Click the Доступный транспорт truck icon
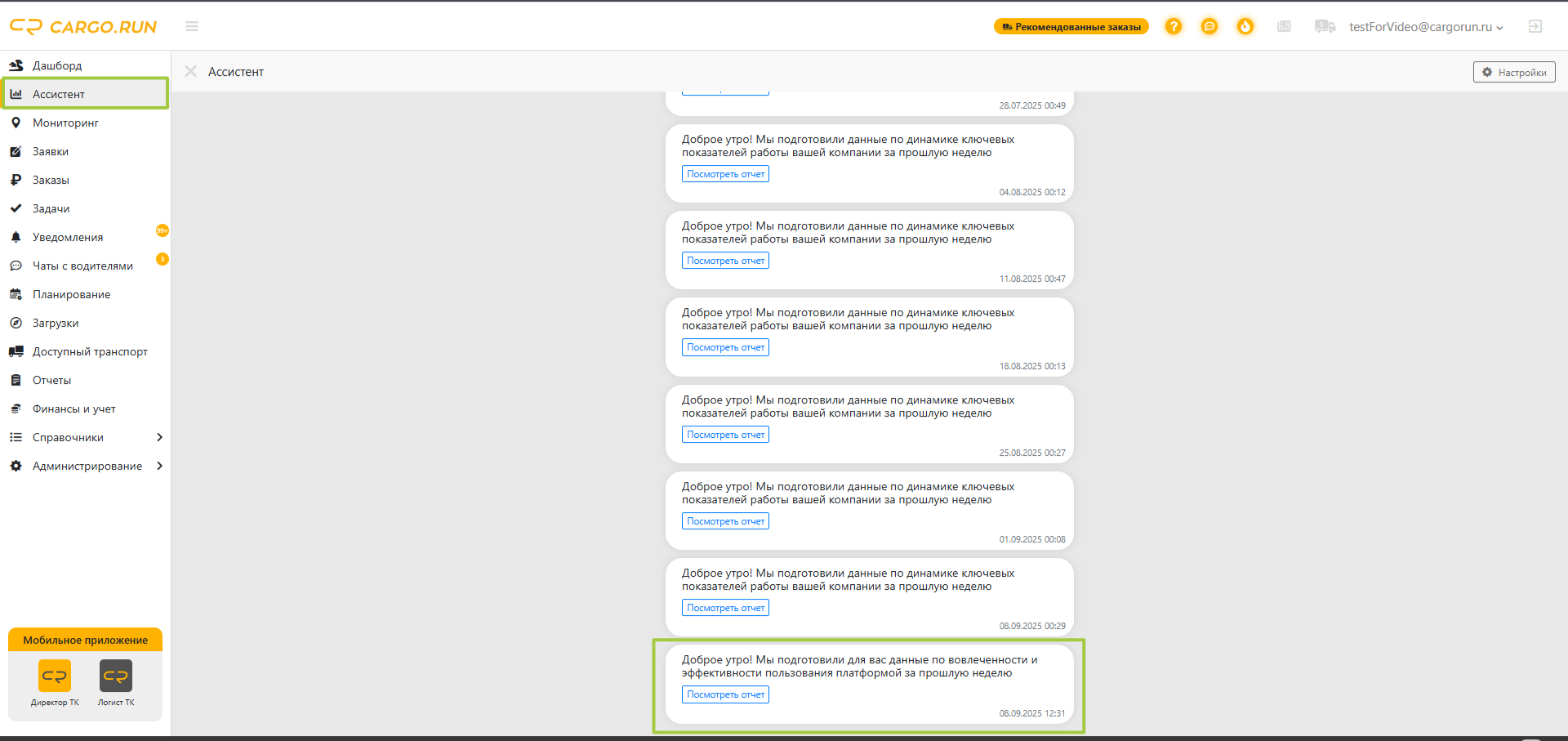The image size is (1568, 741). pyautogui.click(x=16, y=351)
